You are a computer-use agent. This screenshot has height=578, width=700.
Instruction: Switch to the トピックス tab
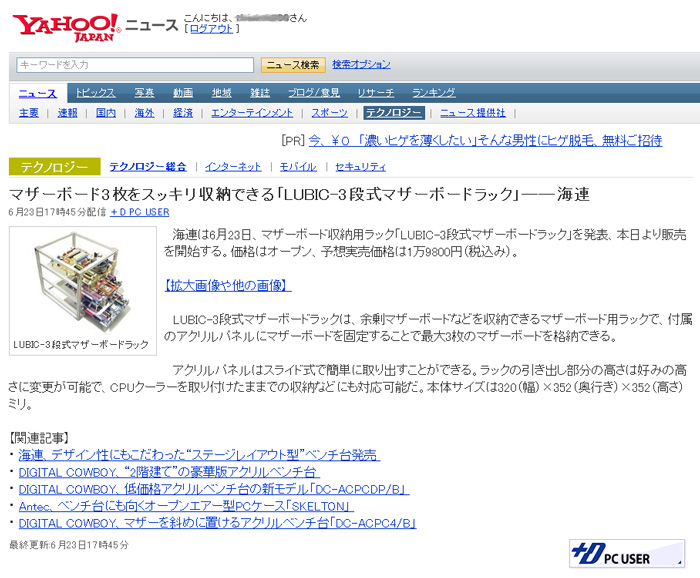pyautogui.click(x=96, y=93)
